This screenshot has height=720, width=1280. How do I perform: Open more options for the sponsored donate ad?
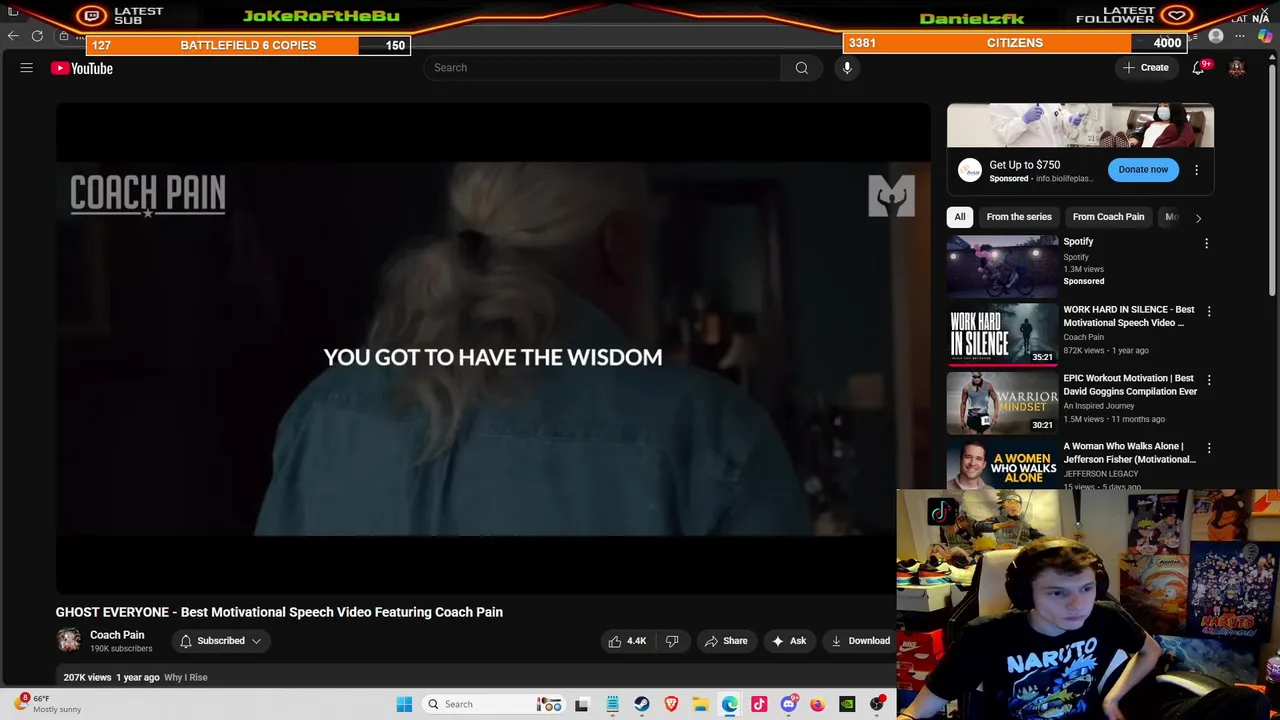(x=1196, y=170)
